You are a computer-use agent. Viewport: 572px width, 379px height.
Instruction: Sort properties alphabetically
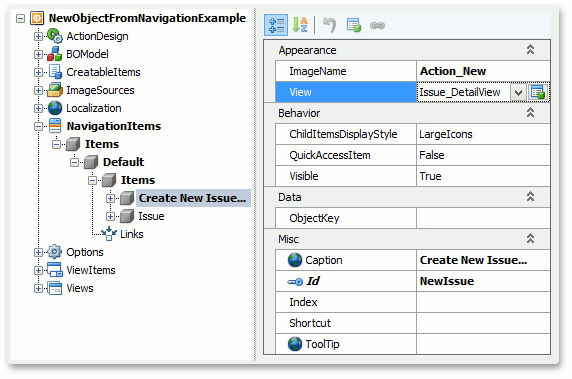(x=300, y=25)
